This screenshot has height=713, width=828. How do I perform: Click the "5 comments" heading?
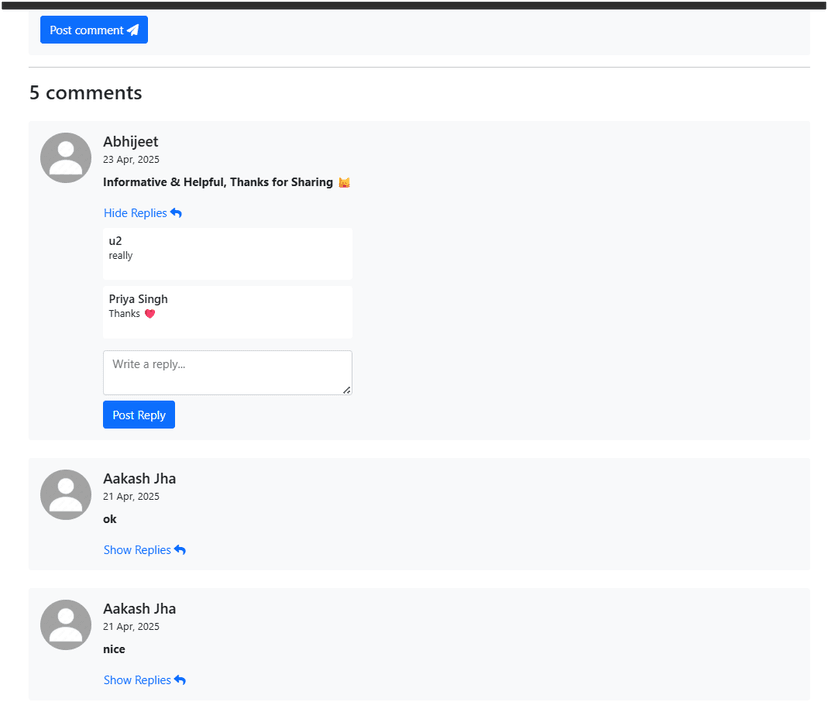pos(86,93)
